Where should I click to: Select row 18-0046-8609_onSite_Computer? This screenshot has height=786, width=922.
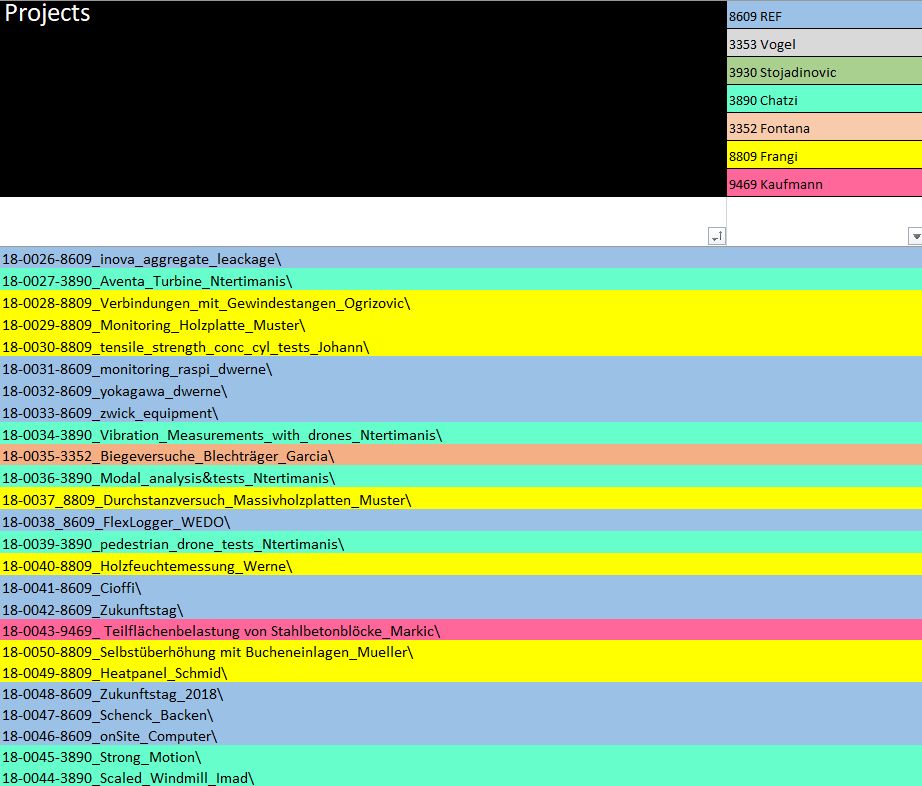pos(461,735)
